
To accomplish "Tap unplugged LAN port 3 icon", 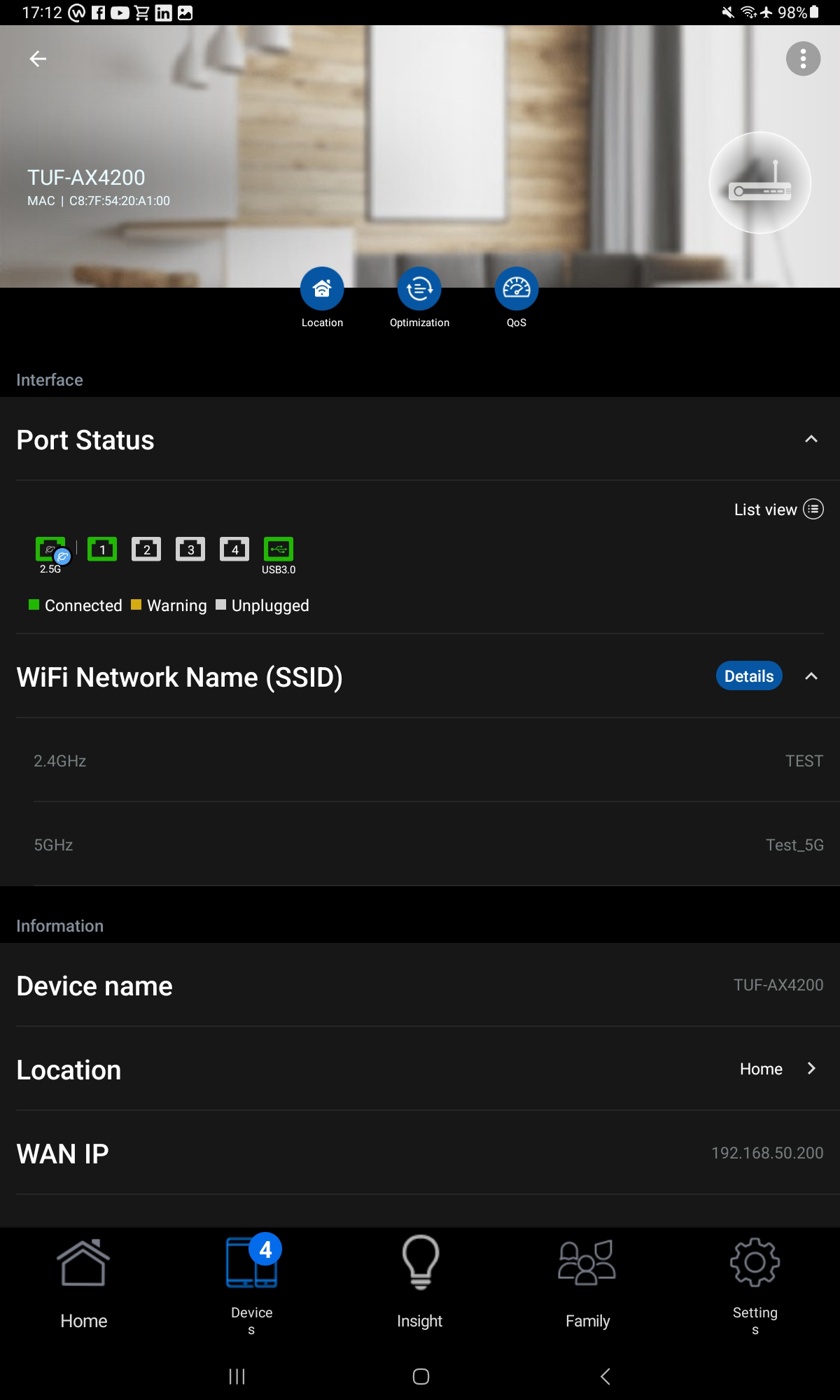I will click(x=190, y=550).
